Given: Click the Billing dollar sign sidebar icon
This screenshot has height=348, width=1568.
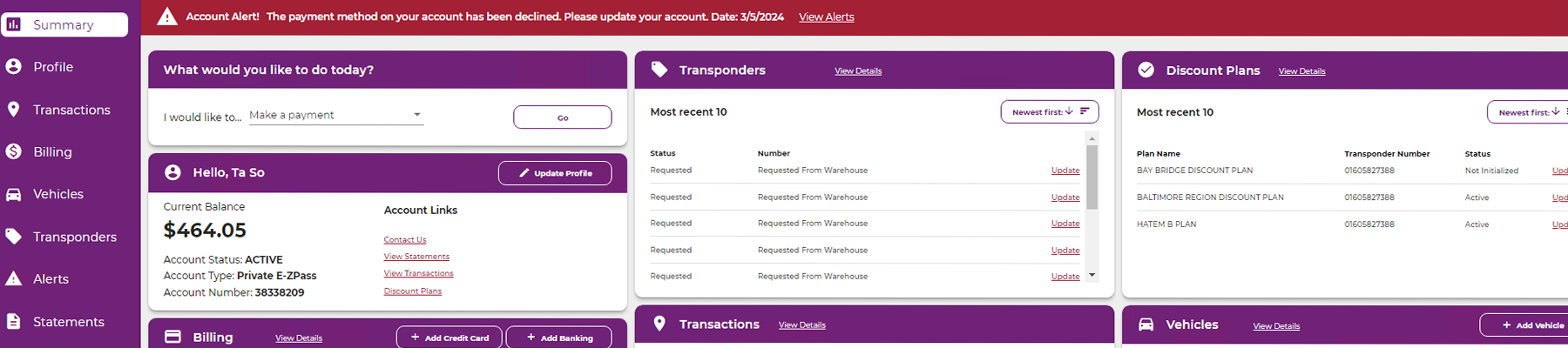Looking at the screenshot, I should 14,151.
